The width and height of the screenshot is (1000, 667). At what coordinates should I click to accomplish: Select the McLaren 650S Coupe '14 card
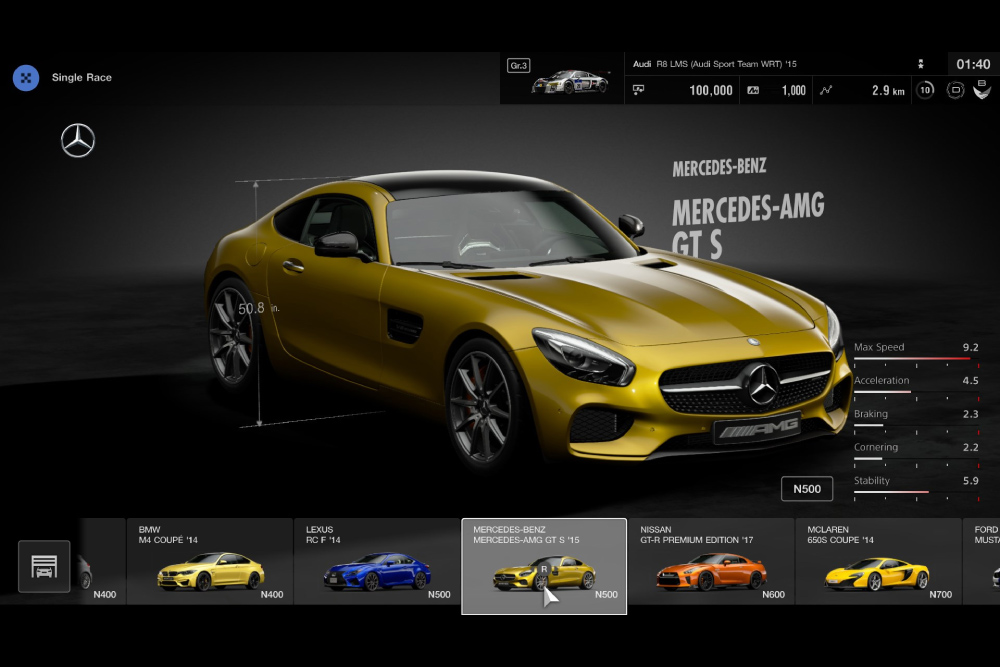point(878,562)
